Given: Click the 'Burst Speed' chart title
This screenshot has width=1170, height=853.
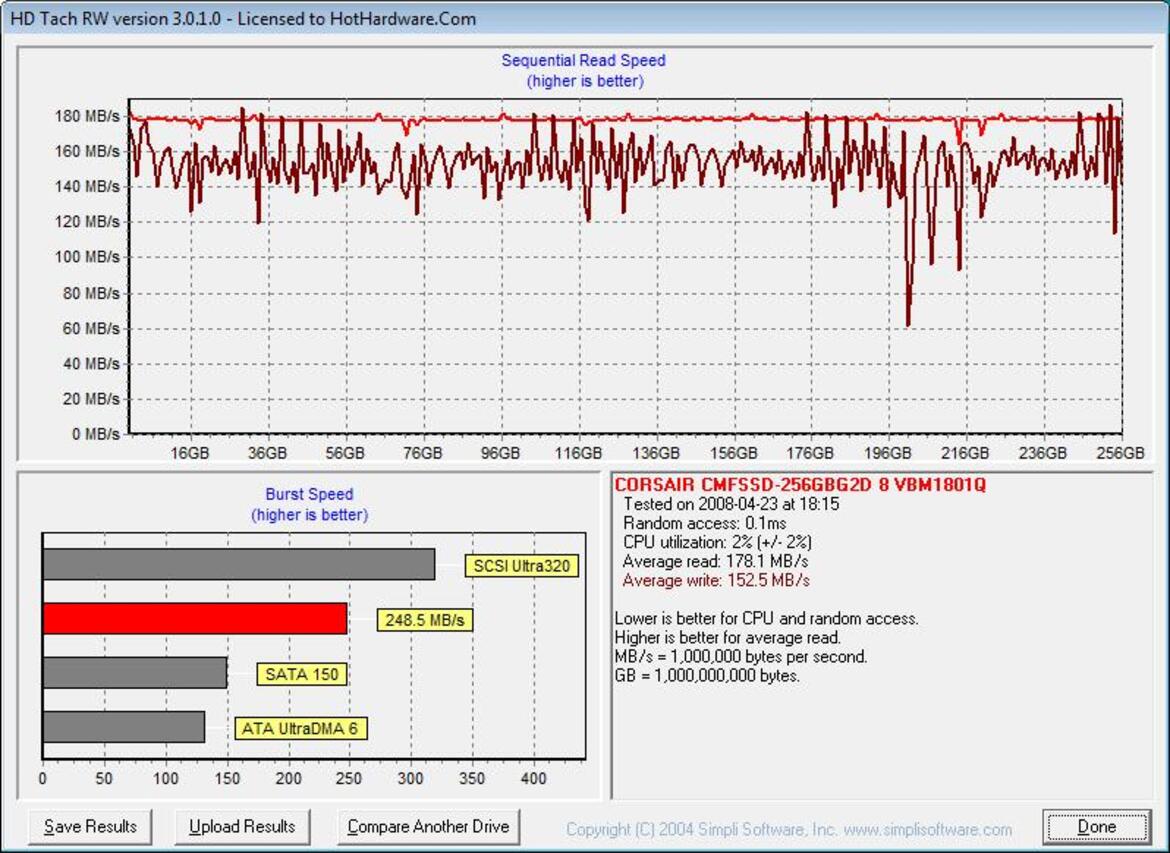Looking at the screenshot, I should click(x=309, y=494).
